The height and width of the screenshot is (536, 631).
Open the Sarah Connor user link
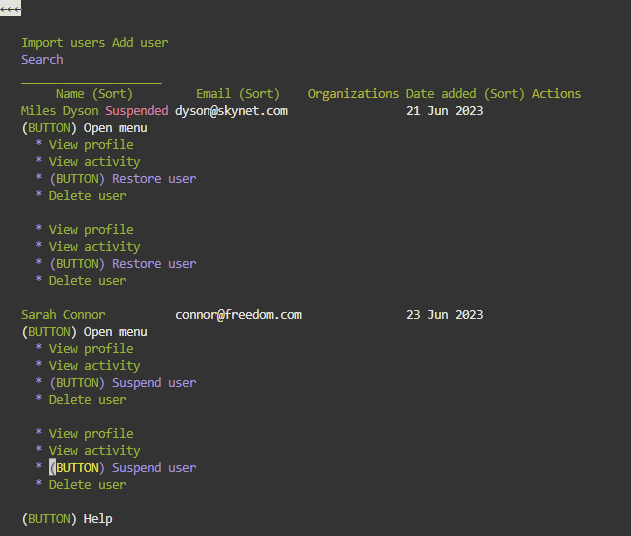pos(63,315)
